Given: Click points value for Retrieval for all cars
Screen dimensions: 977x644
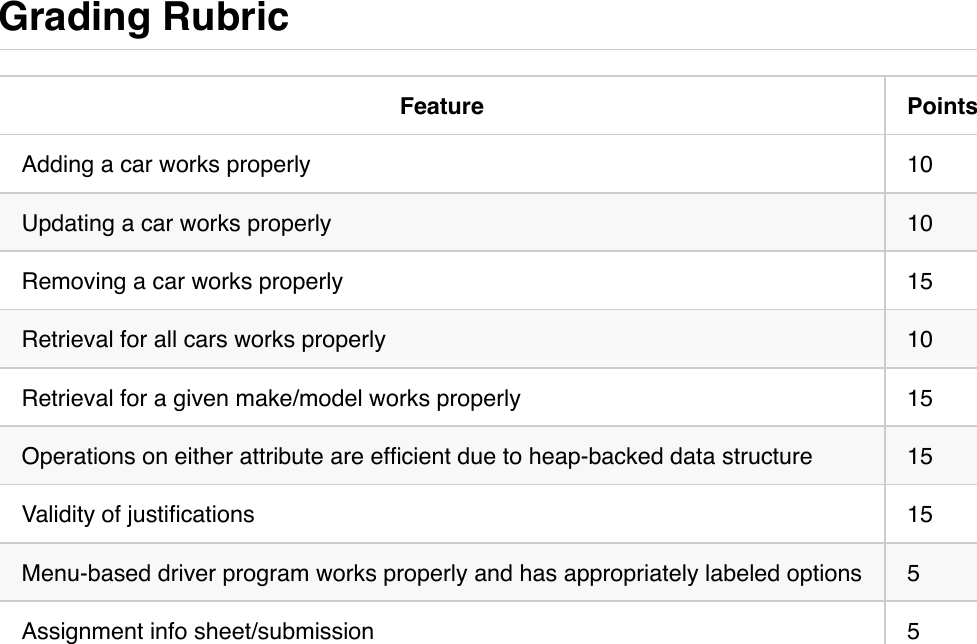Looking at the screenshot, I should pyautogui.click(x=920, y=340).
